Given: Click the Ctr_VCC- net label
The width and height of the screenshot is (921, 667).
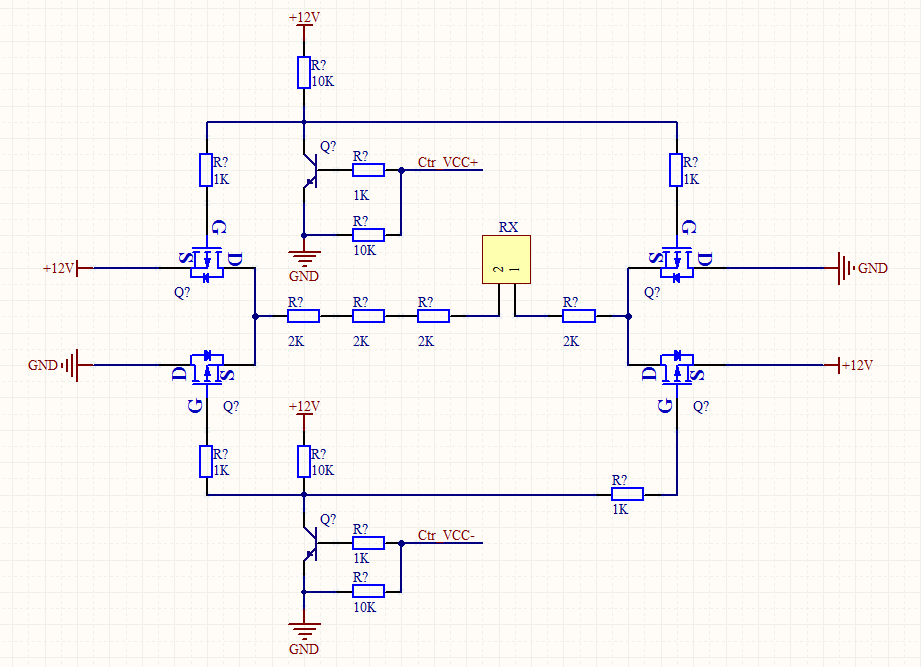Looking at the screenshot, I should pyautogui.click(x=446, y=535).
